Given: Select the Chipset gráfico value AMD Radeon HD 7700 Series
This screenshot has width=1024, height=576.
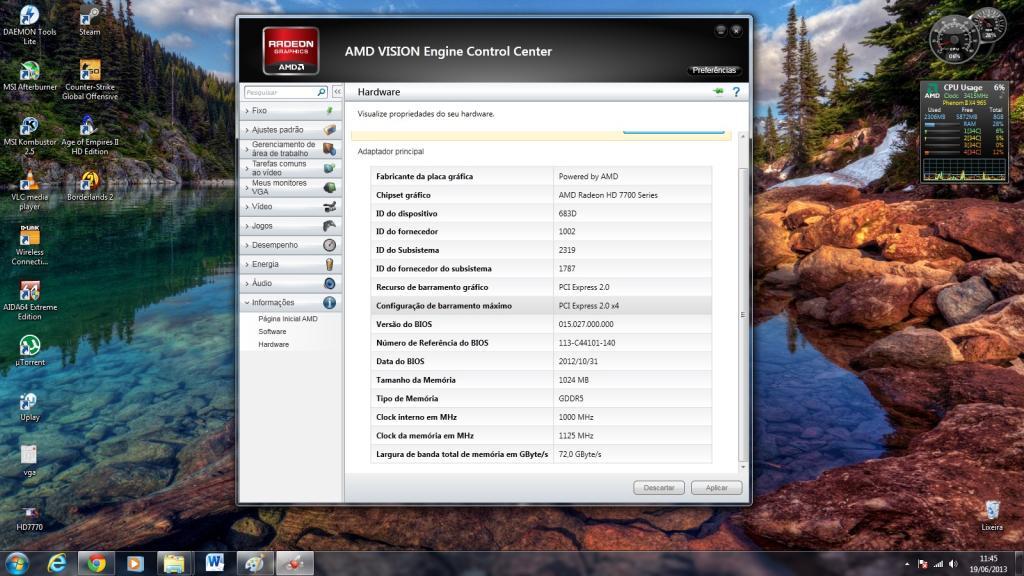Looking at the screenshot, I should 607,195.
